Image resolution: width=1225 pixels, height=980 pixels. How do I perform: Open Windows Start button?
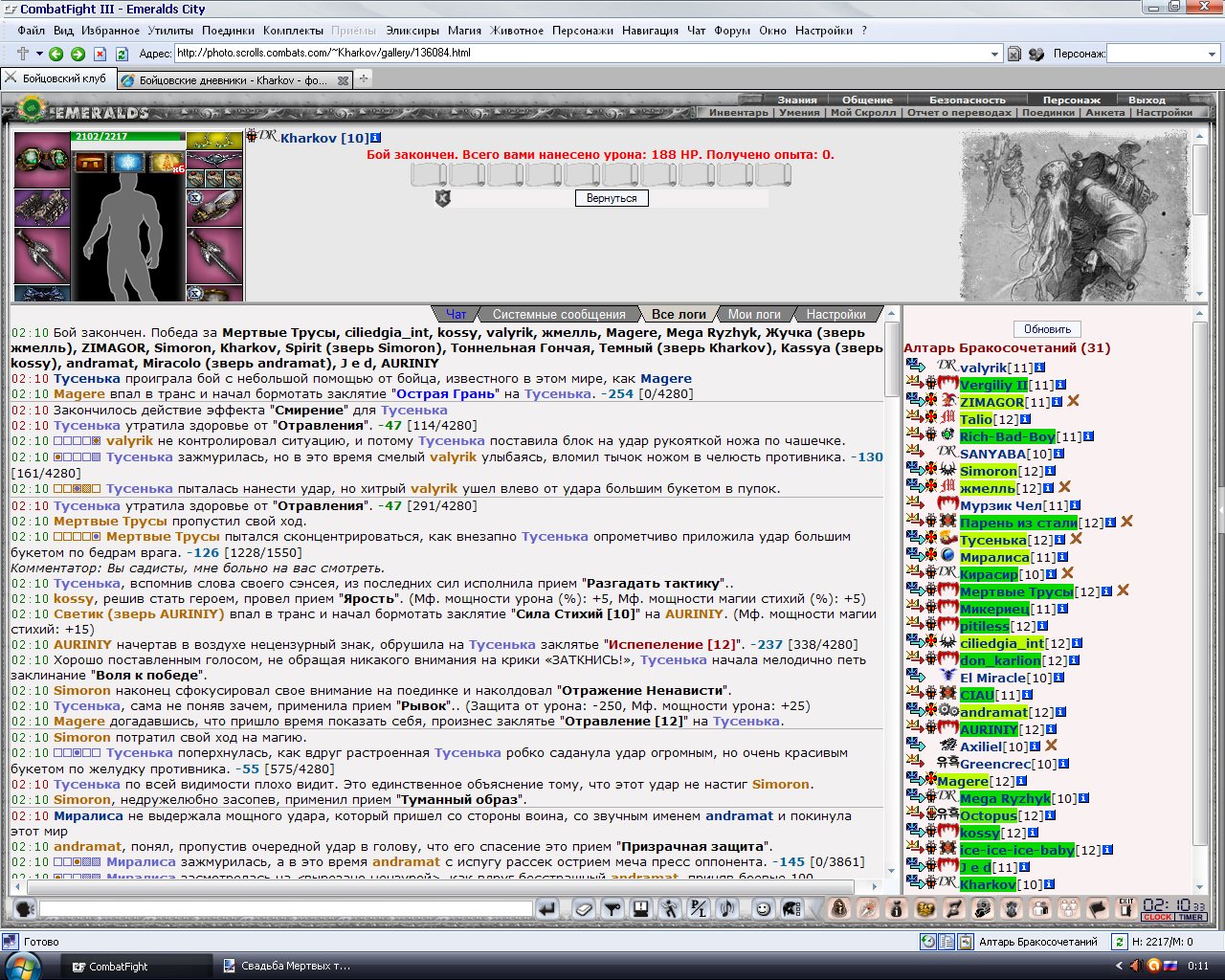(22, 966)
